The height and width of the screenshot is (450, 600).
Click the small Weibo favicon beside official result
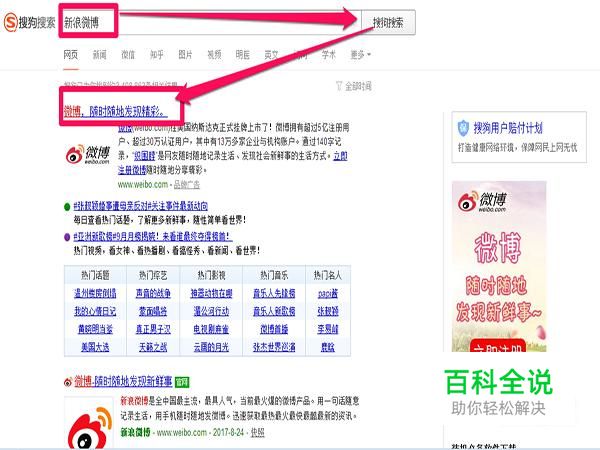(68, 382)
